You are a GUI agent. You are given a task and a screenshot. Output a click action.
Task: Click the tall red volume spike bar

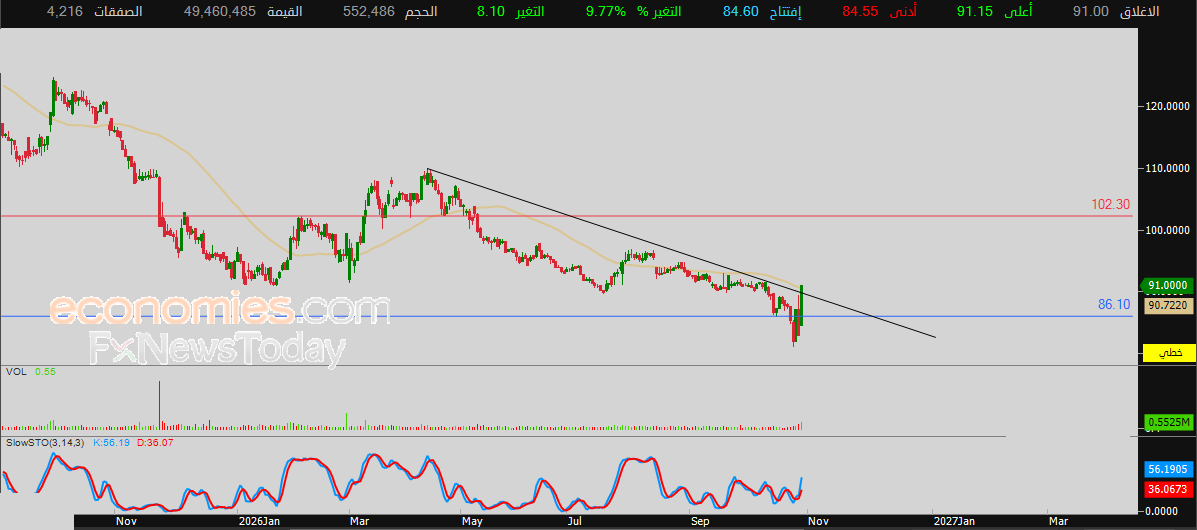[x=160, y=405]
